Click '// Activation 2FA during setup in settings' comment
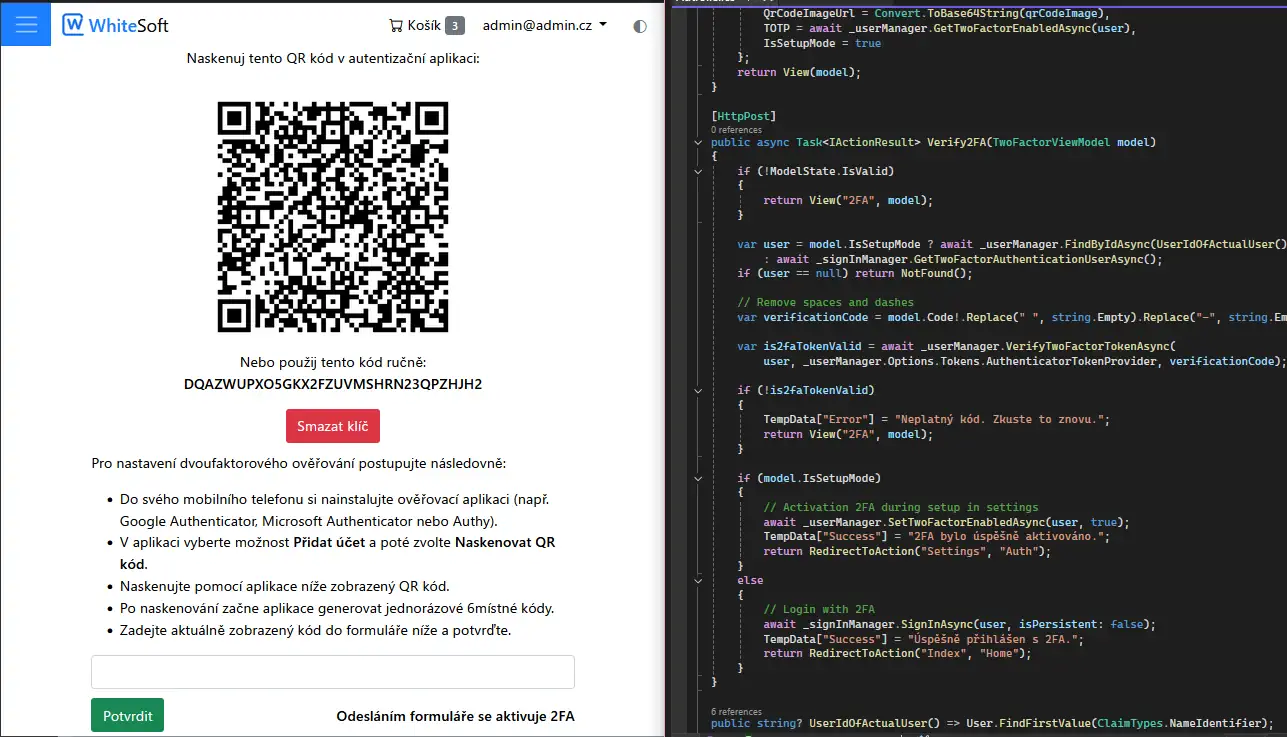Image resolution: width=1287 pixels, height=737 pixels. (901, 507)
